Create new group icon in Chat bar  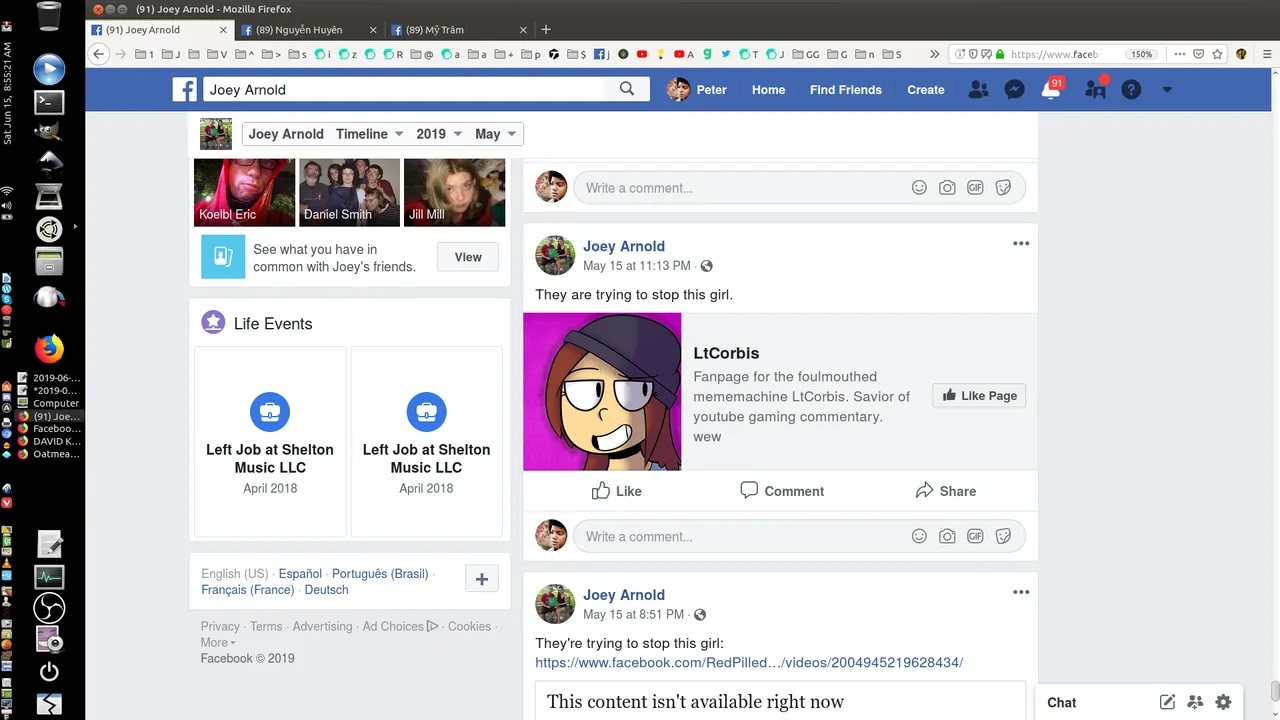click(1195, 702)
